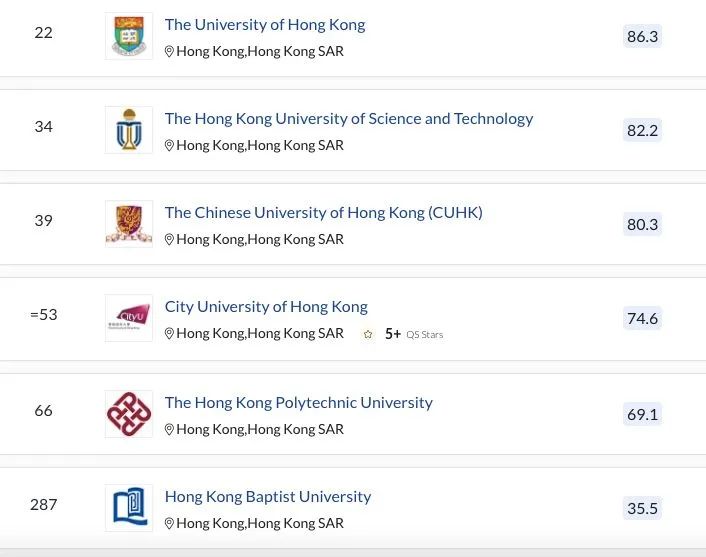Click the CUHK crest logo
706x557 pixels.
point(129,224)
